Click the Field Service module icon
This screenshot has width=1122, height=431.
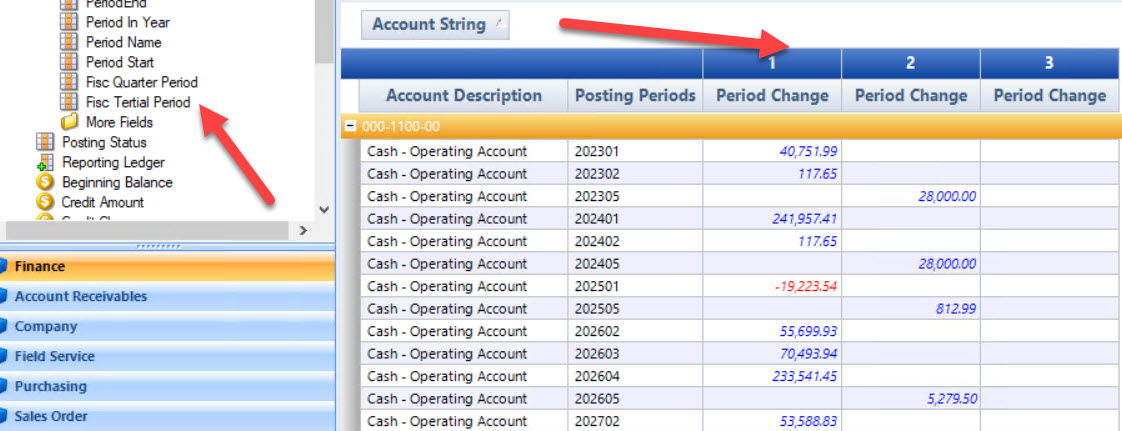click(4, 357)
